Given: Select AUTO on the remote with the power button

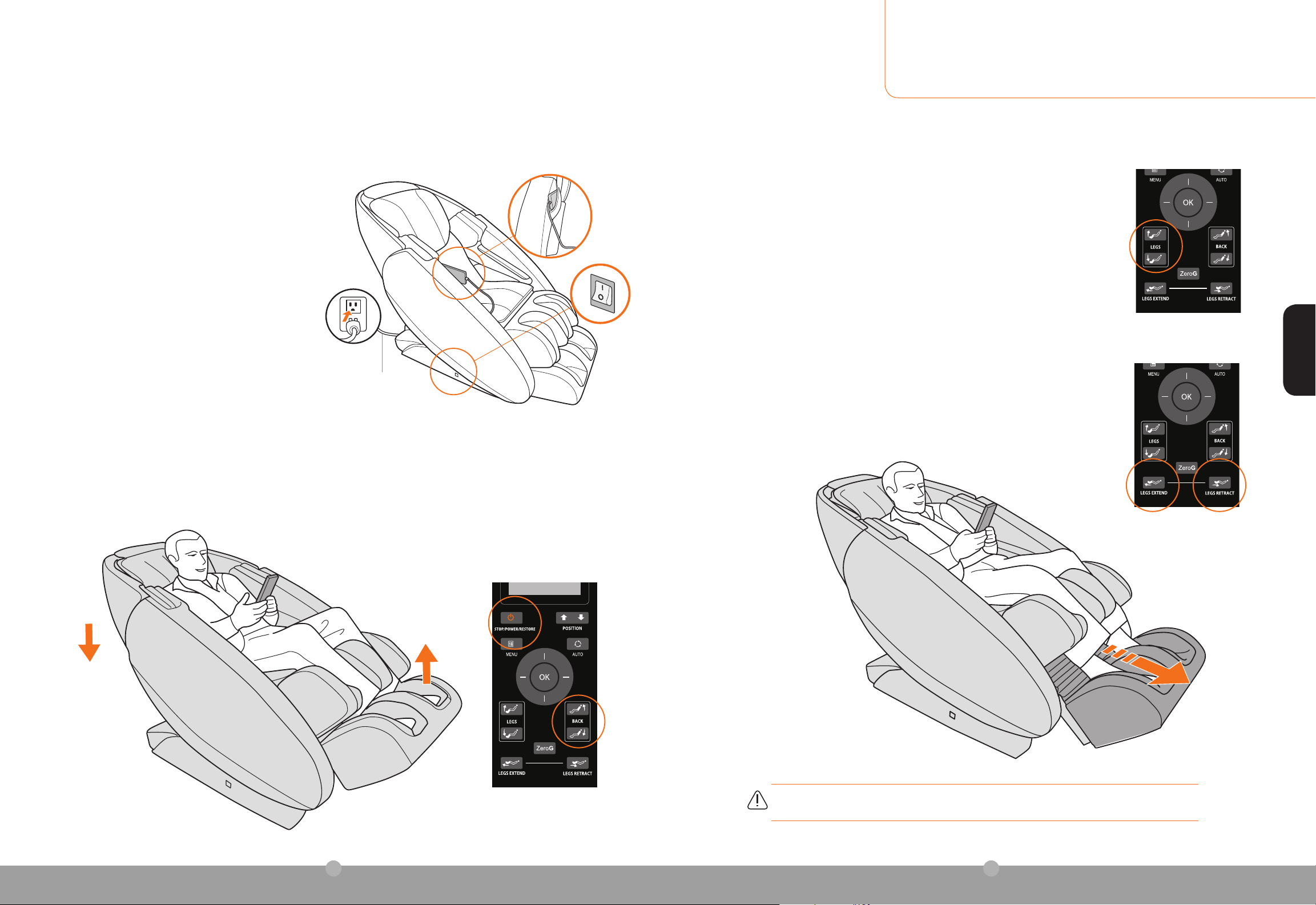Looking at the screenshot, I should [578, 644].
